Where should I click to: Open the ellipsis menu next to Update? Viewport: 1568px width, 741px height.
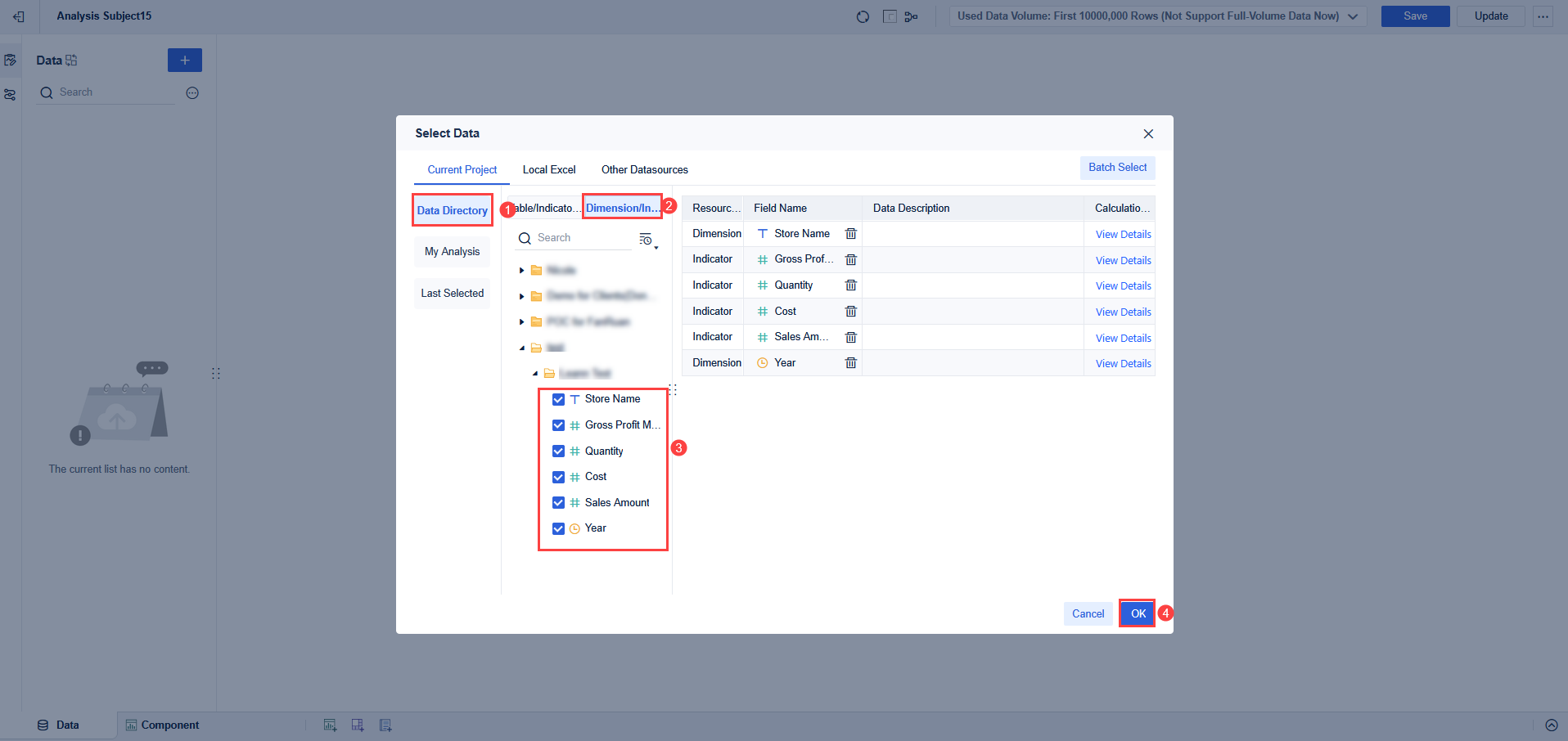(1543, 16)
